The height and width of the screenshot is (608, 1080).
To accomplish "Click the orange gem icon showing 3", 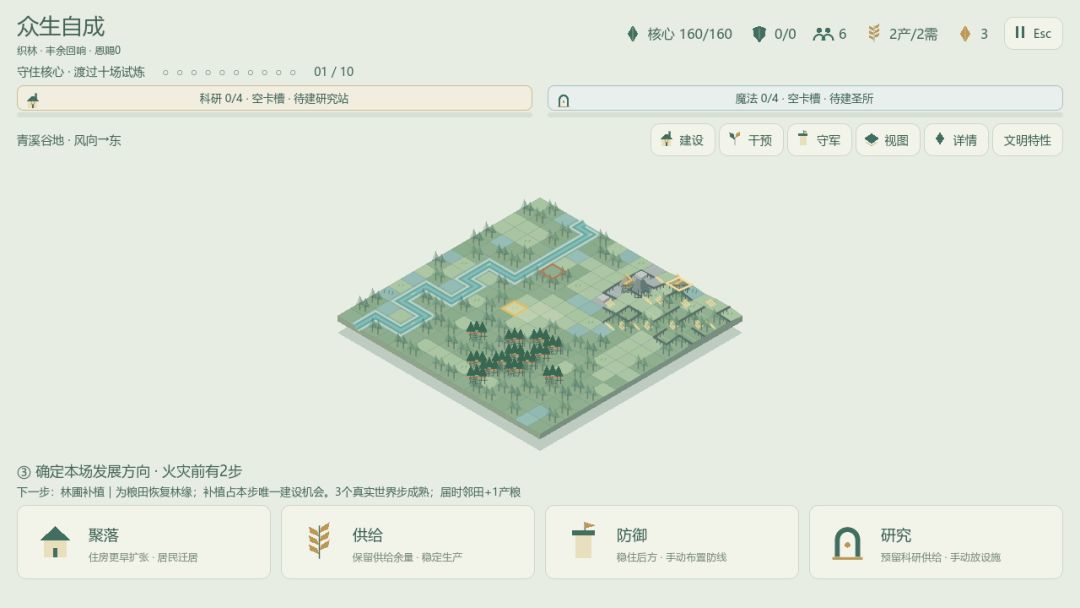I will coord(965,34).
